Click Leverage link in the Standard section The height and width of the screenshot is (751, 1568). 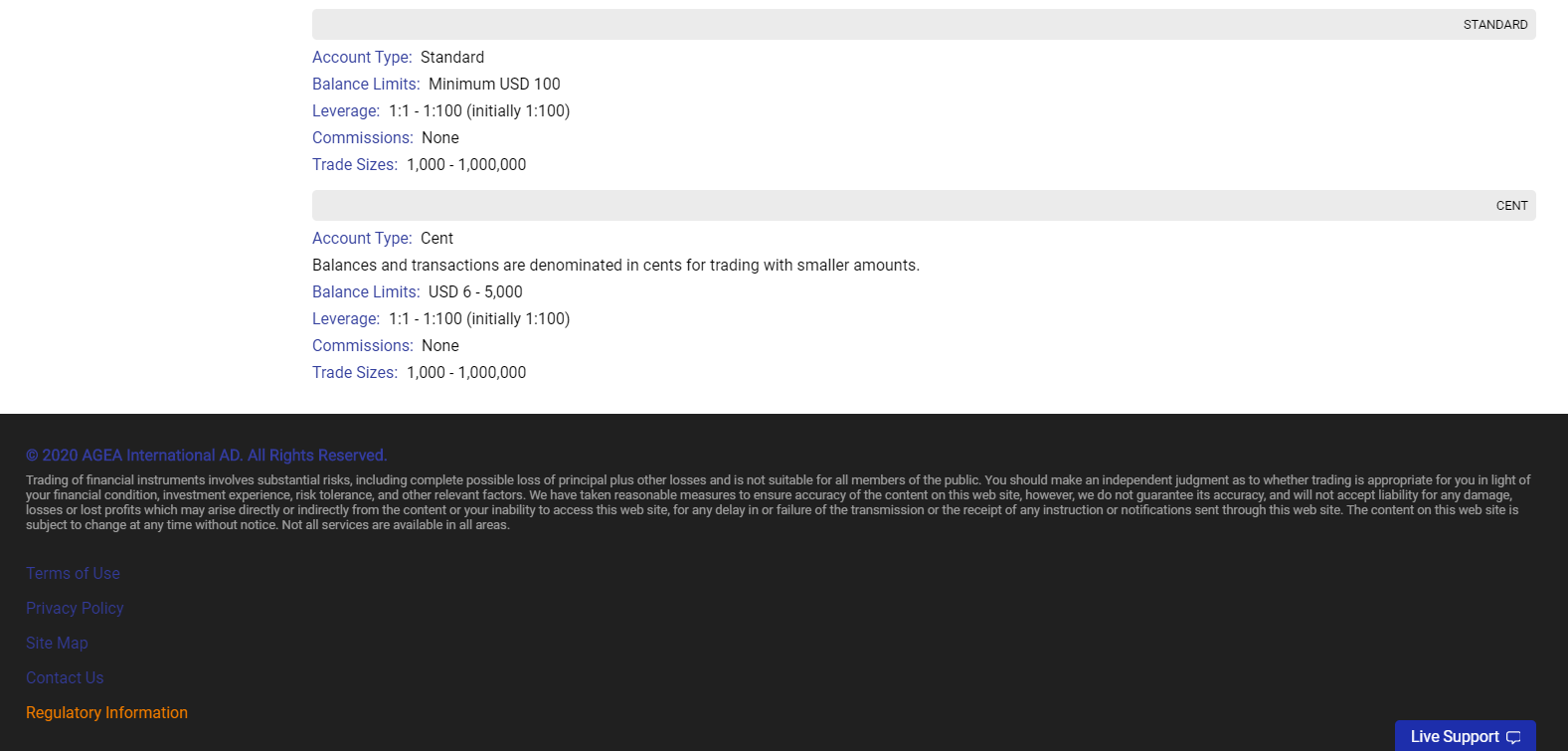(x=346, y=111)
